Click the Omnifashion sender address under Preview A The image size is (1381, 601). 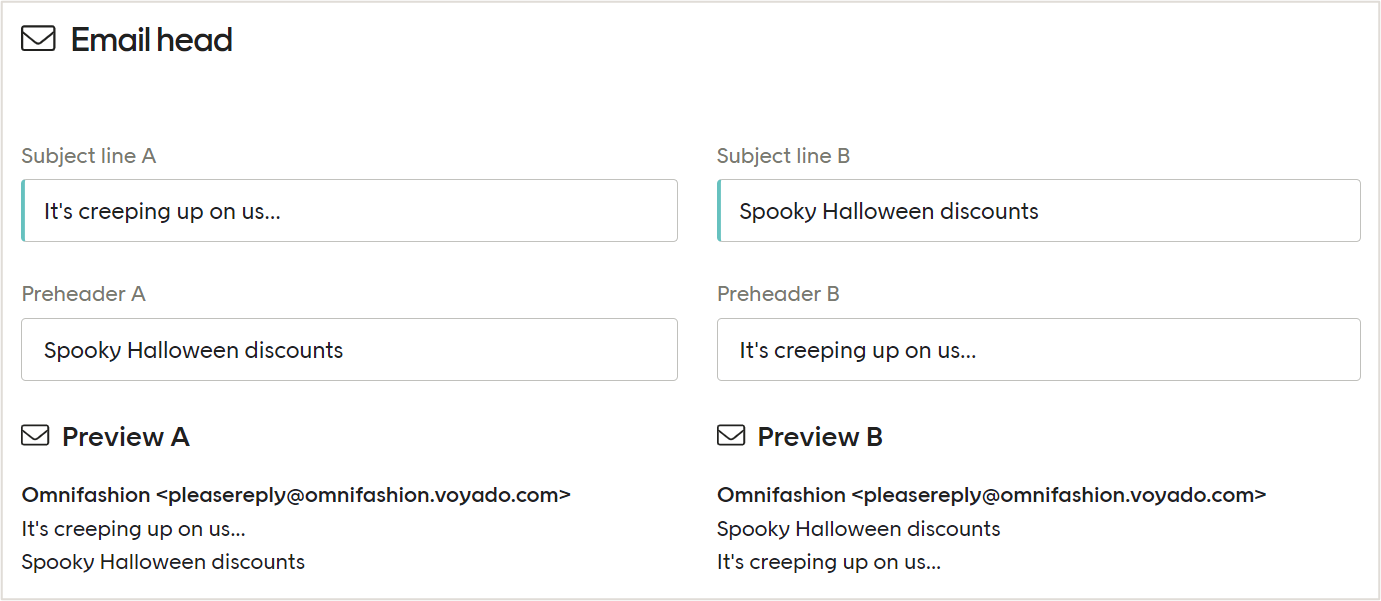[x=298, y=494]
